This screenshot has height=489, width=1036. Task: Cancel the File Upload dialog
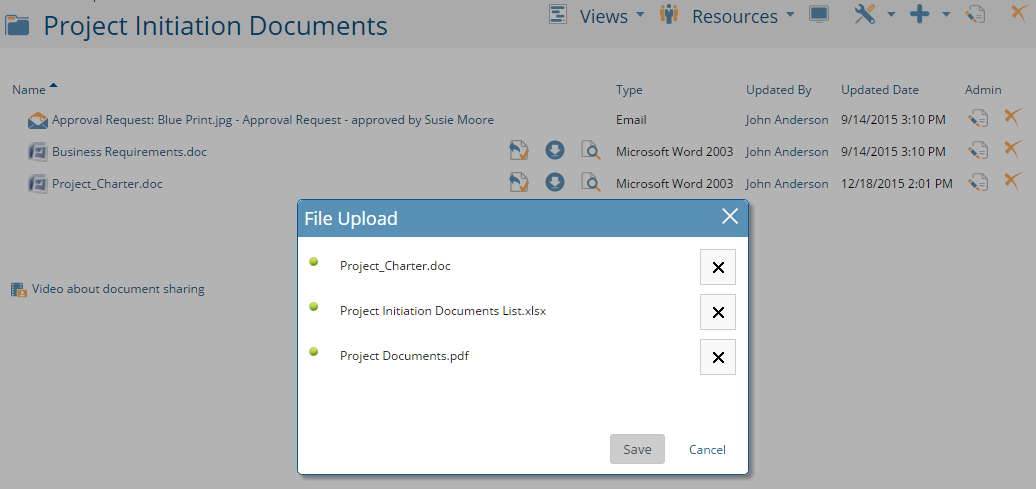click(707, 449)
